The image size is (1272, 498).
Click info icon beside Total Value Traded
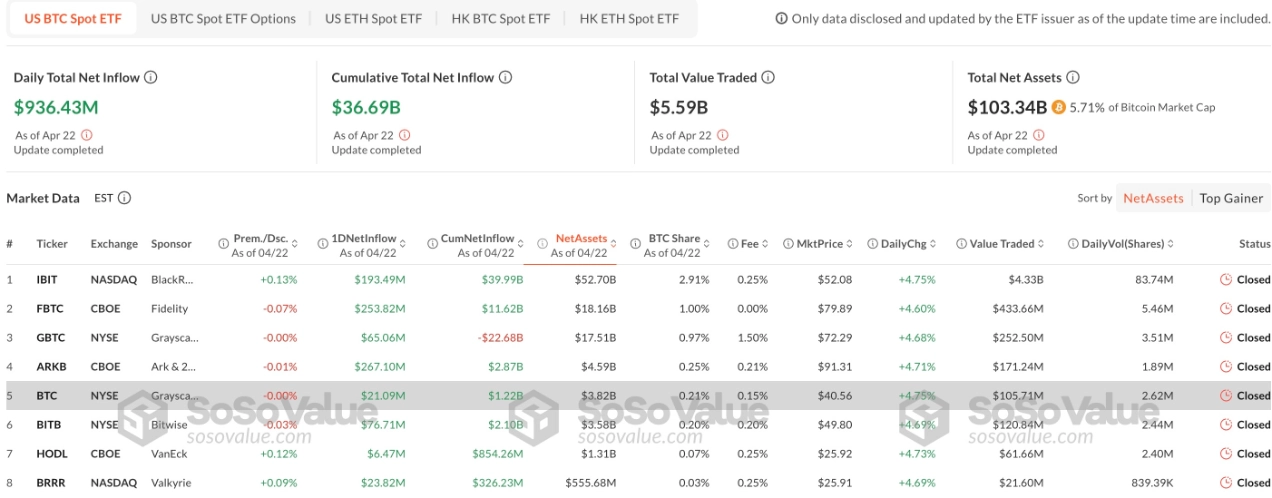768,77
